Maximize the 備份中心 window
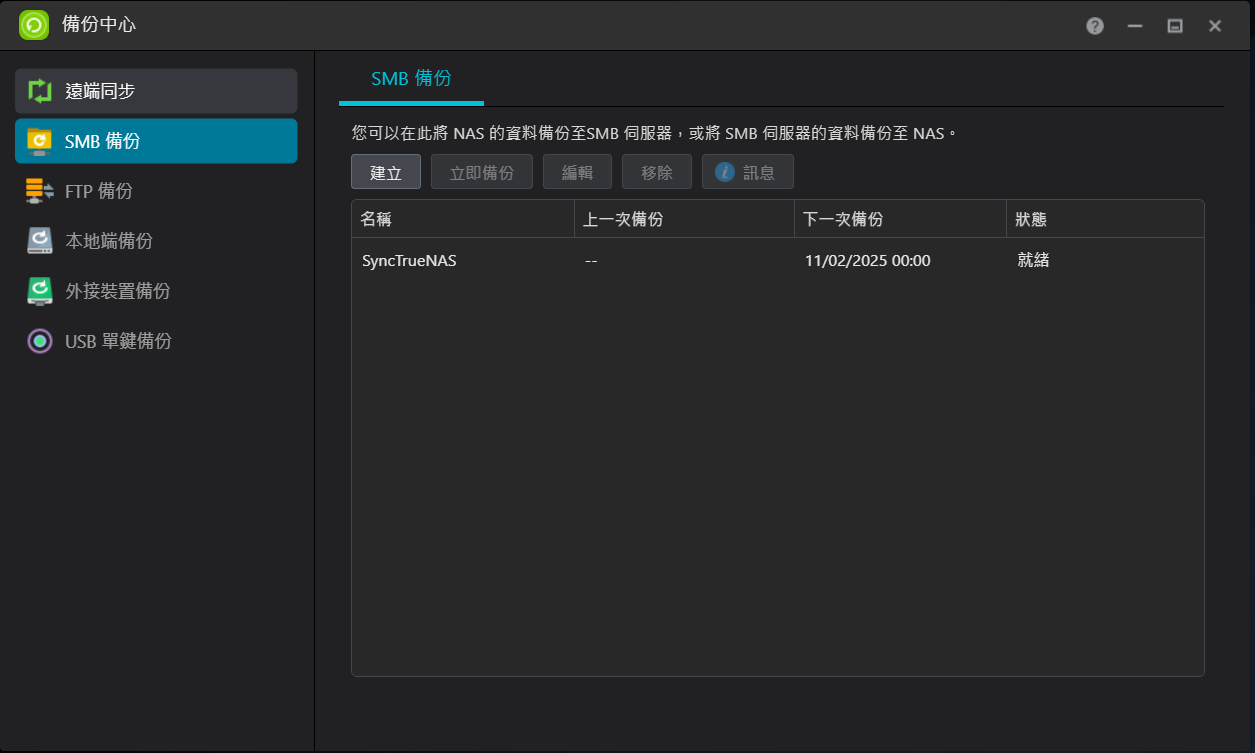Viewport: 1255px width, 753px height. coord(1175,26)
